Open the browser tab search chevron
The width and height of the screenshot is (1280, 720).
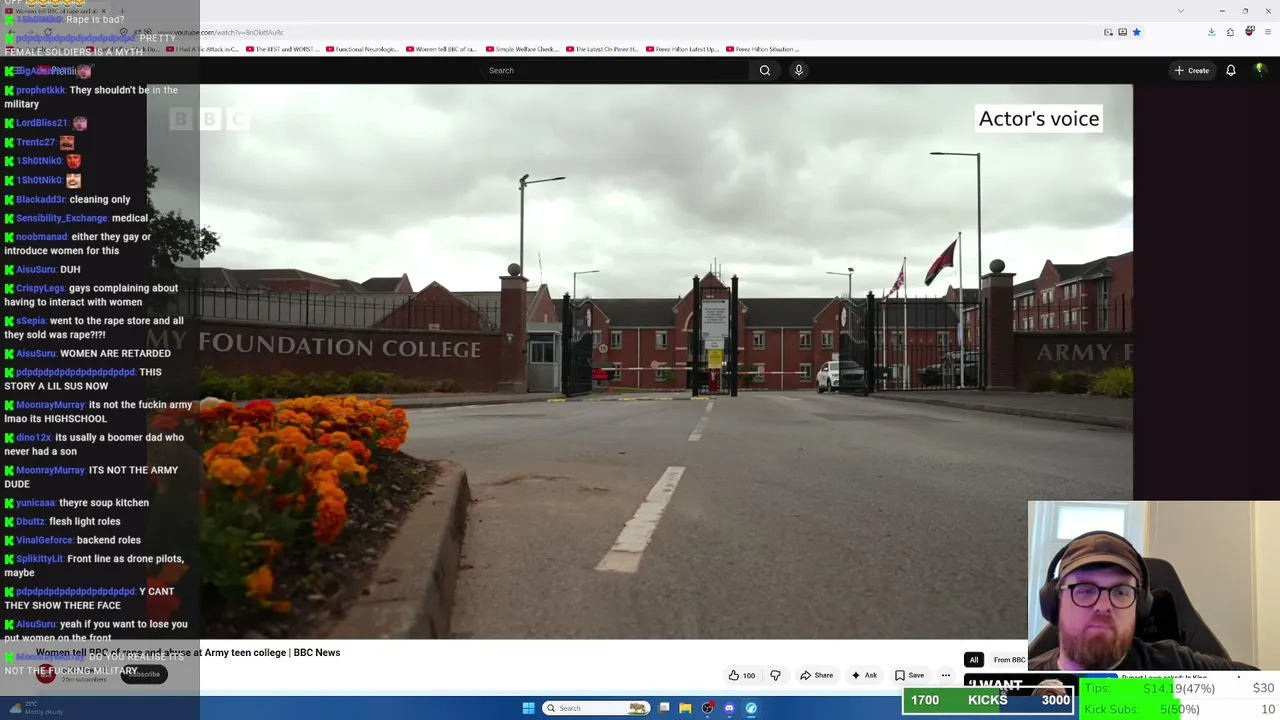1180,11
